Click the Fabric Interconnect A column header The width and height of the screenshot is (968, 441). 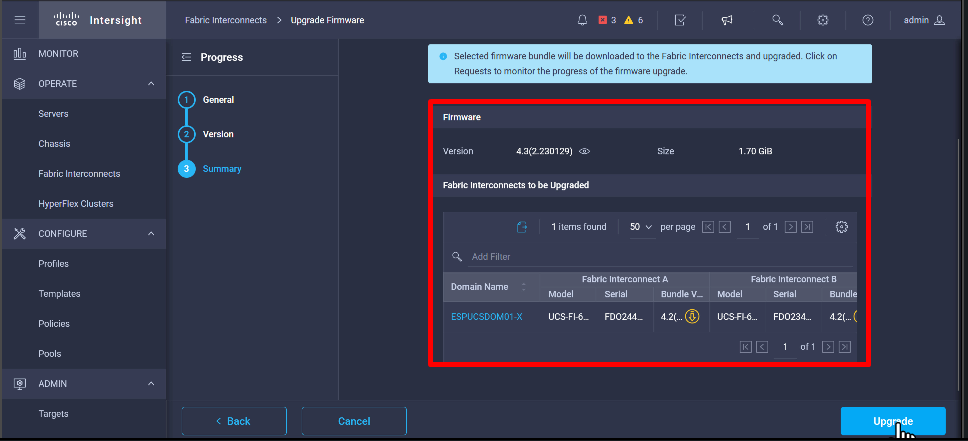pos(624,279)
